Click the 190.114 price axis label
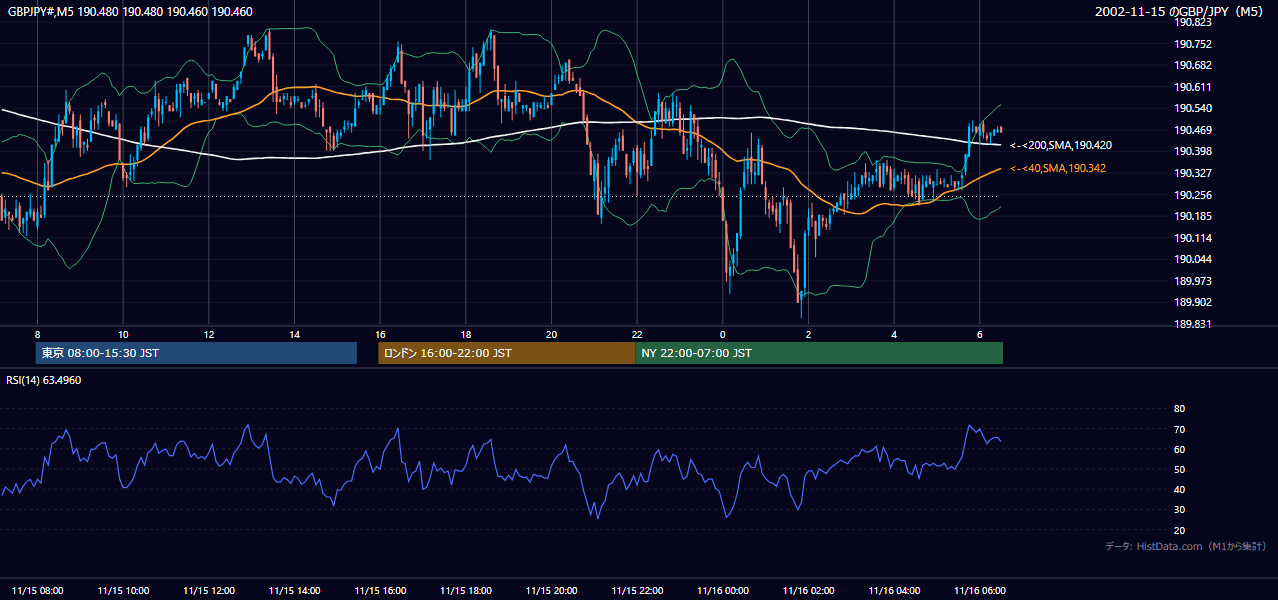This screenshot has height=600, width=1278. [1192, 238]
